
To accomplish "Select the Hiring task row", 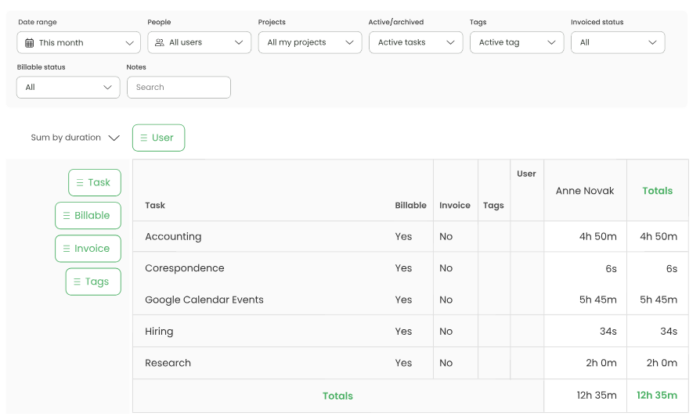I will 410,332.
